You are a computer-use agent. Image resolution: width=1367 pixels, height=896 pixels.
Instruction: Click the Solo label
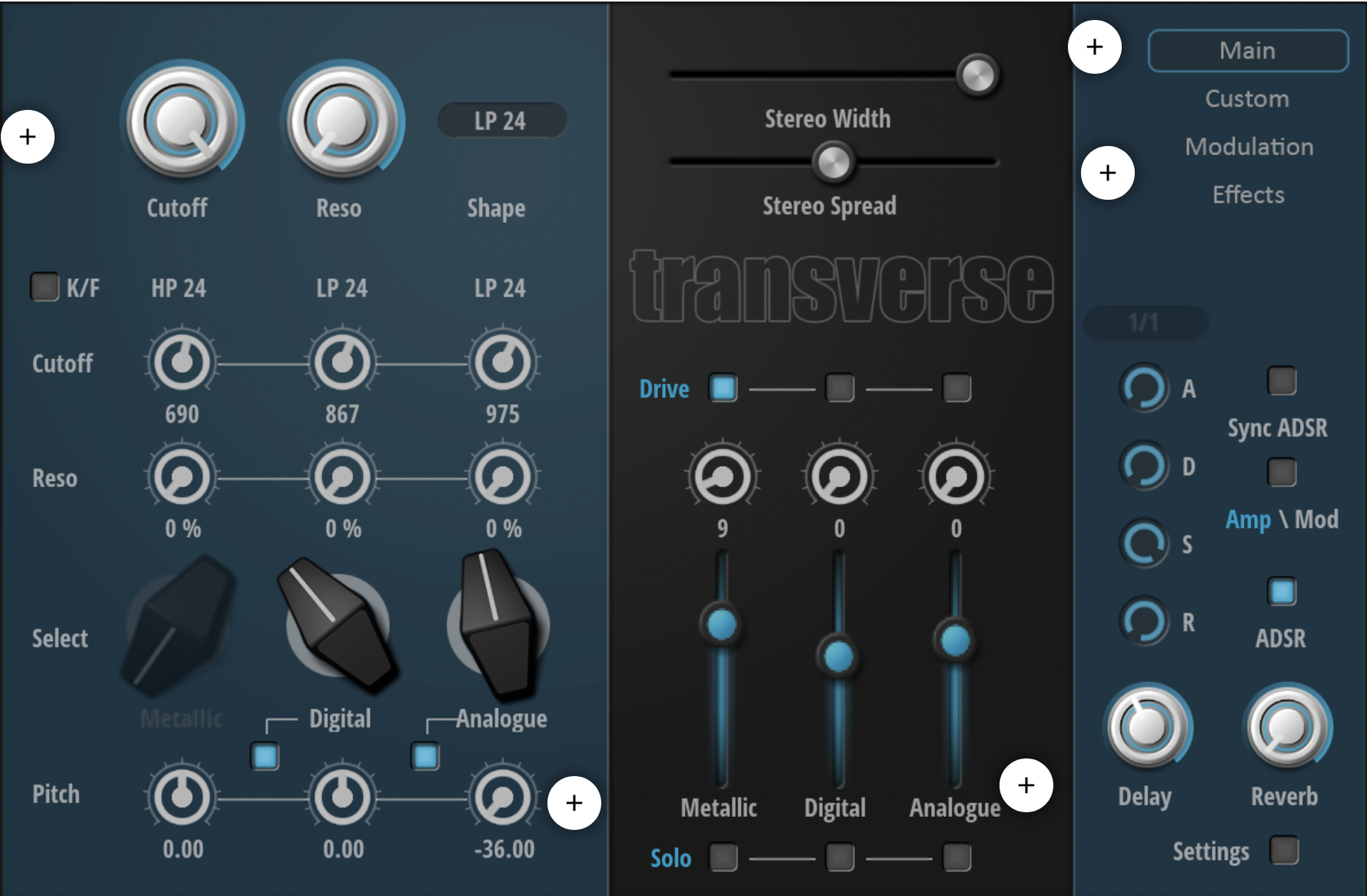670,858
